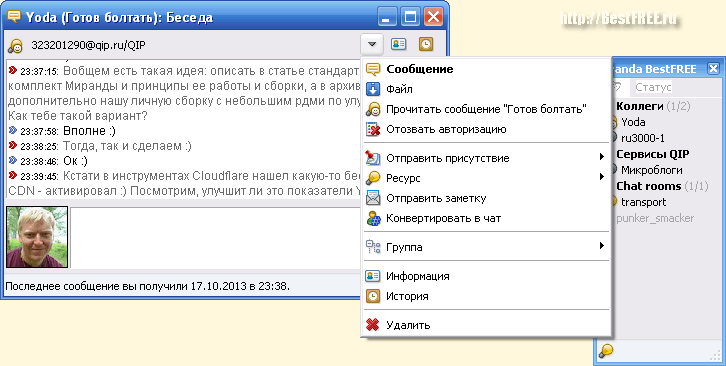Select ru3000-1 contact

643,138
